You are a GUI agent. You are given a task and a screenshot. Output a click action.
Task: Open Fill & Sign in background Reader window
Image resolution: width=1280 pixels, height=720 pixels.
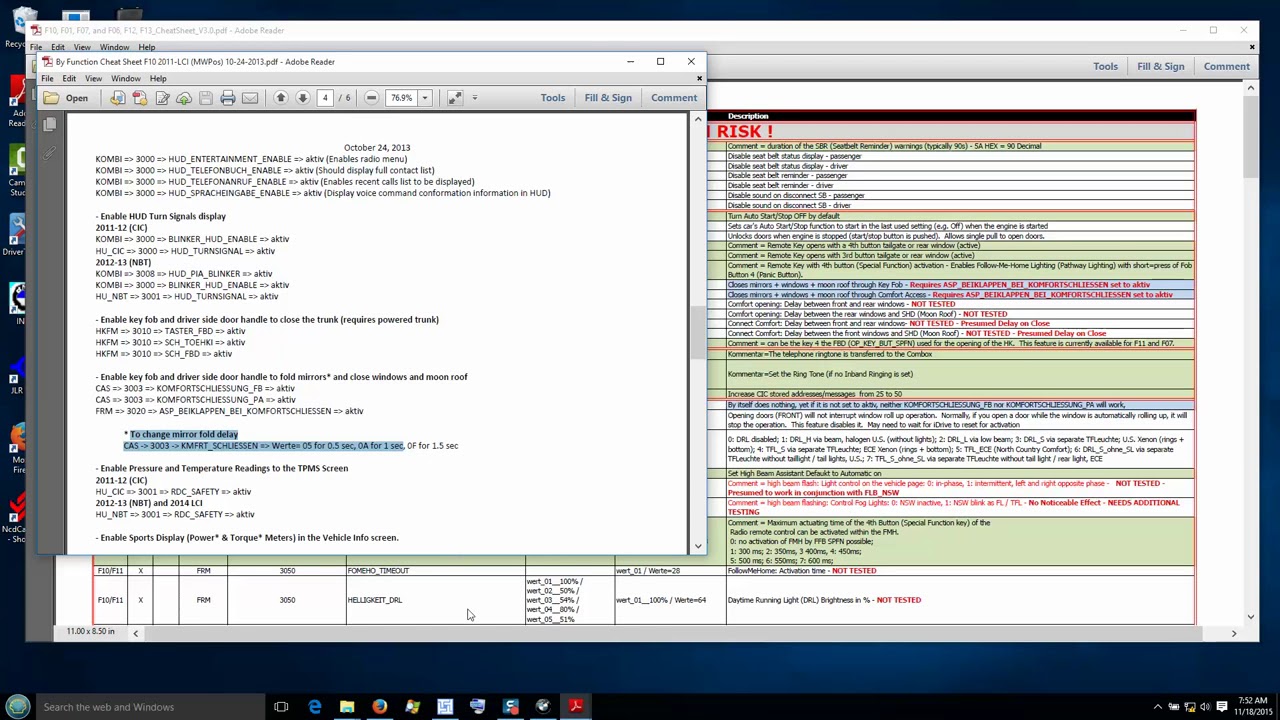[1160, 66]
